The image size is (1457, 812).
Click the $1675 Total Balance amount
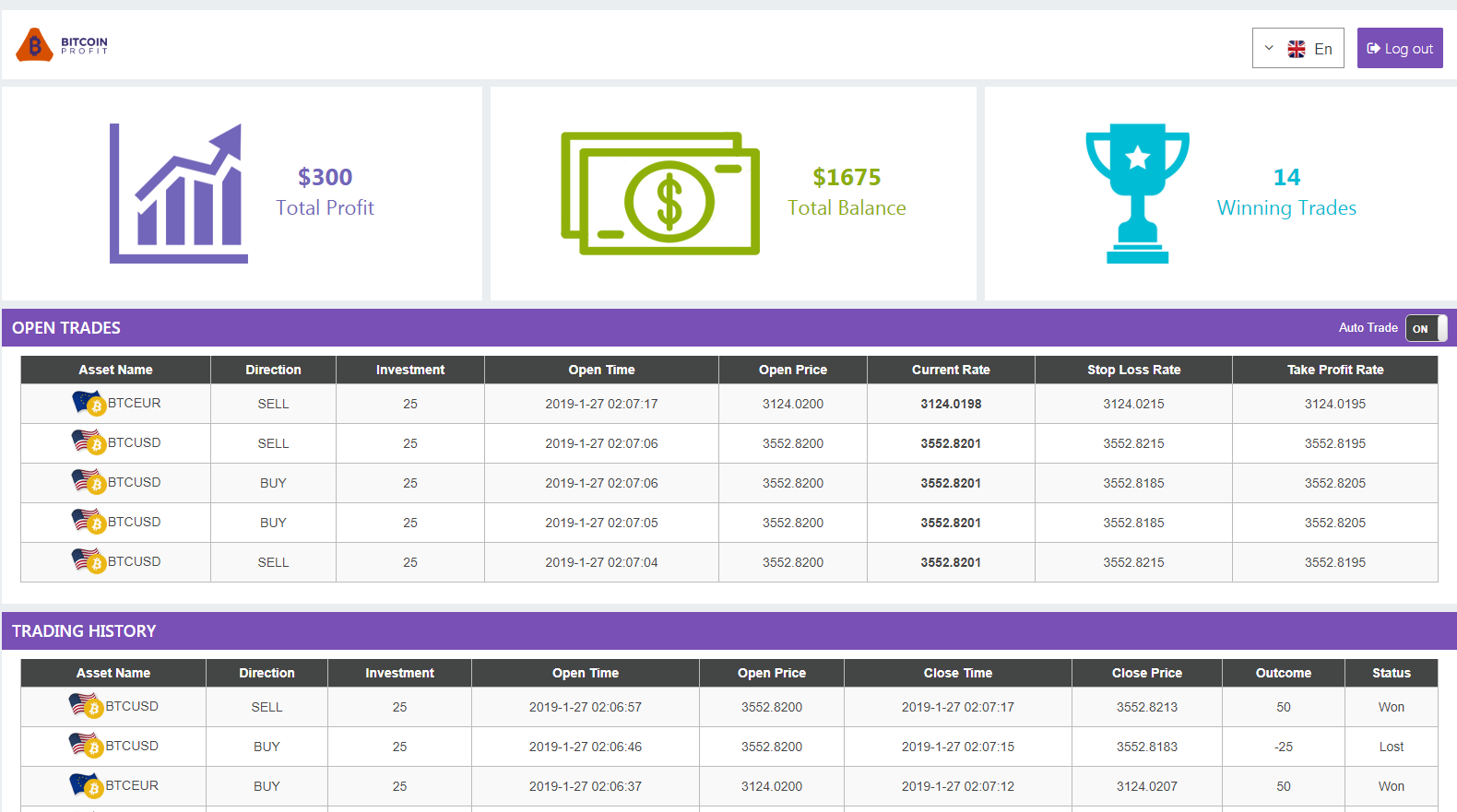tap(847, 177)
